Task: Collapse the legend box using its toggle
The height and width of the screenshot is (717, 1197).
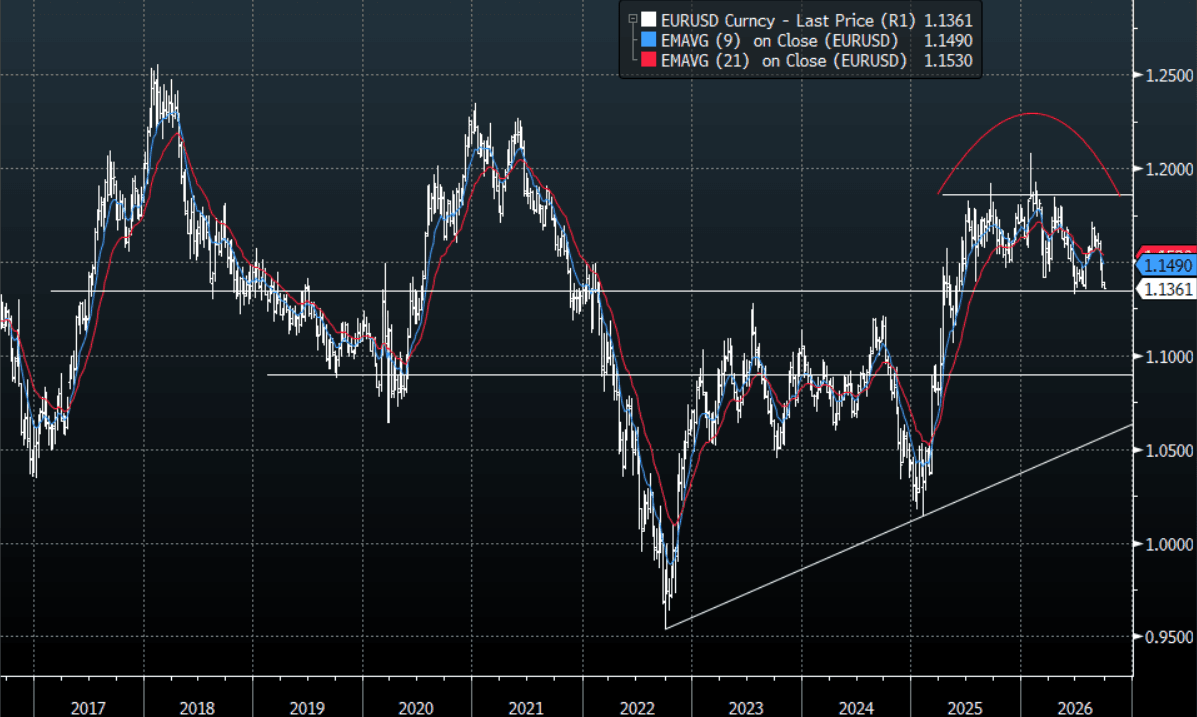Action: [633, 19]
